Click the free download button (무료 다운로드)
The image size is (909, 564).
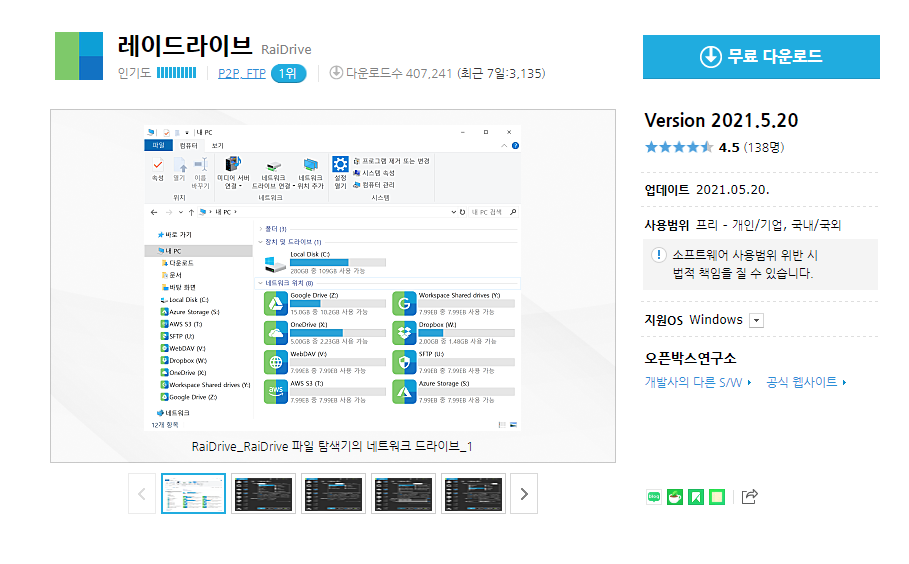(x=761, y=57)
